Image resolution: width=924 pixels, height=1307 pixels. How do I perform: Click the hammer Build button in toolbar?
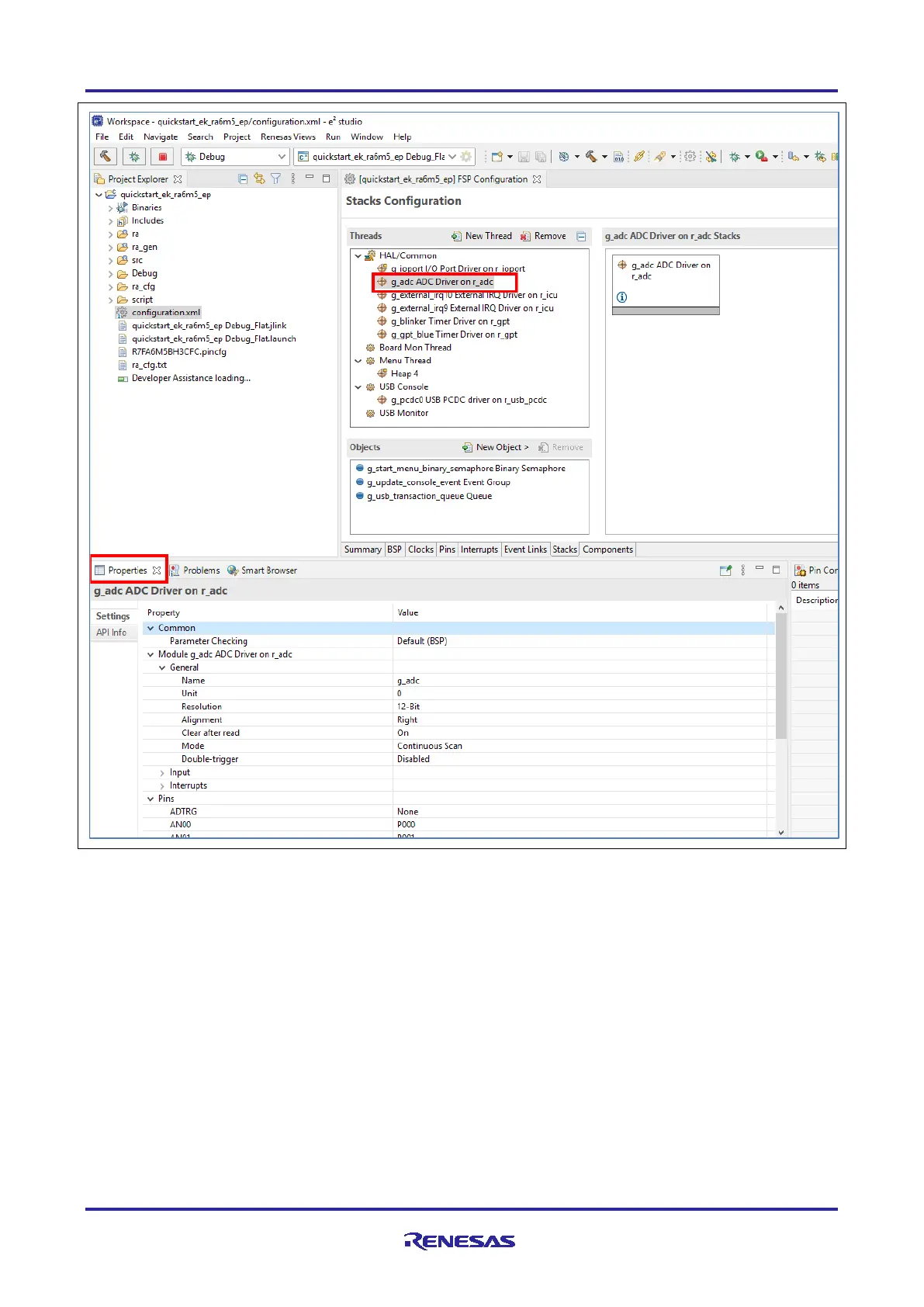click(x=106, y=157)
